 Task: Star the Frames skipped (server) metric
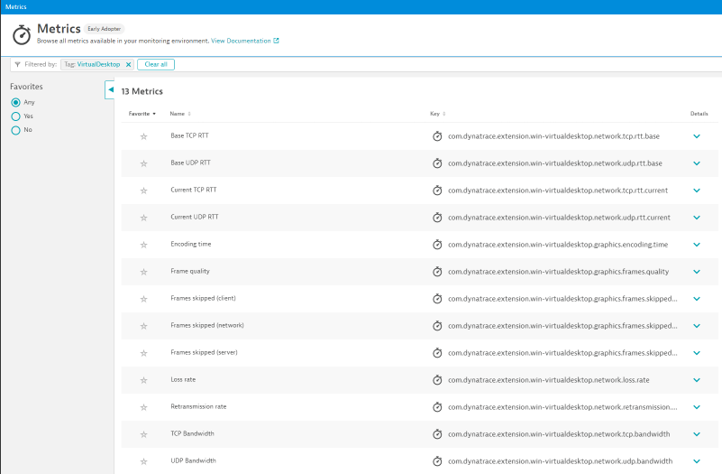(144, 353)
